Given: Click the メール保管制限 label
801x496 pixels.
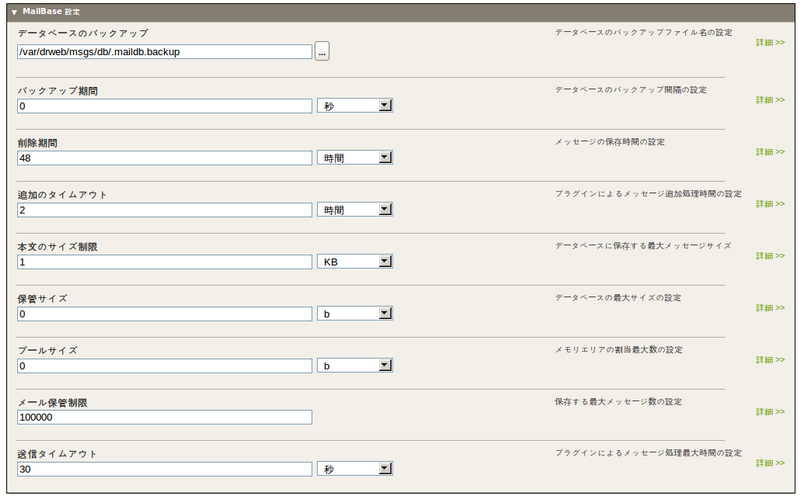Looking at the screenshot, I should click(x=53, y=403).
